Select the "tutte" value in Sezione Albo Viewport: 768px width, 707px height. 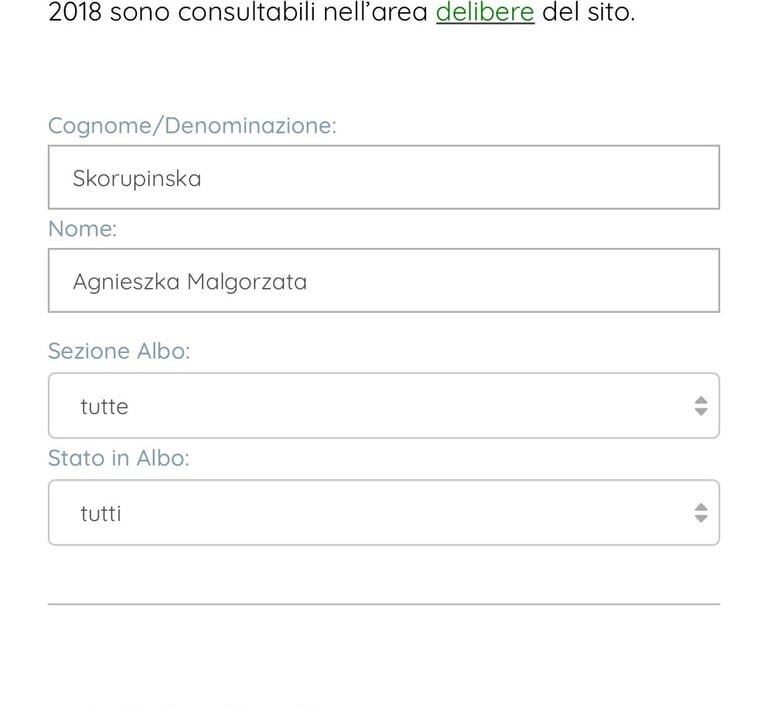click(x=104, y=407)
